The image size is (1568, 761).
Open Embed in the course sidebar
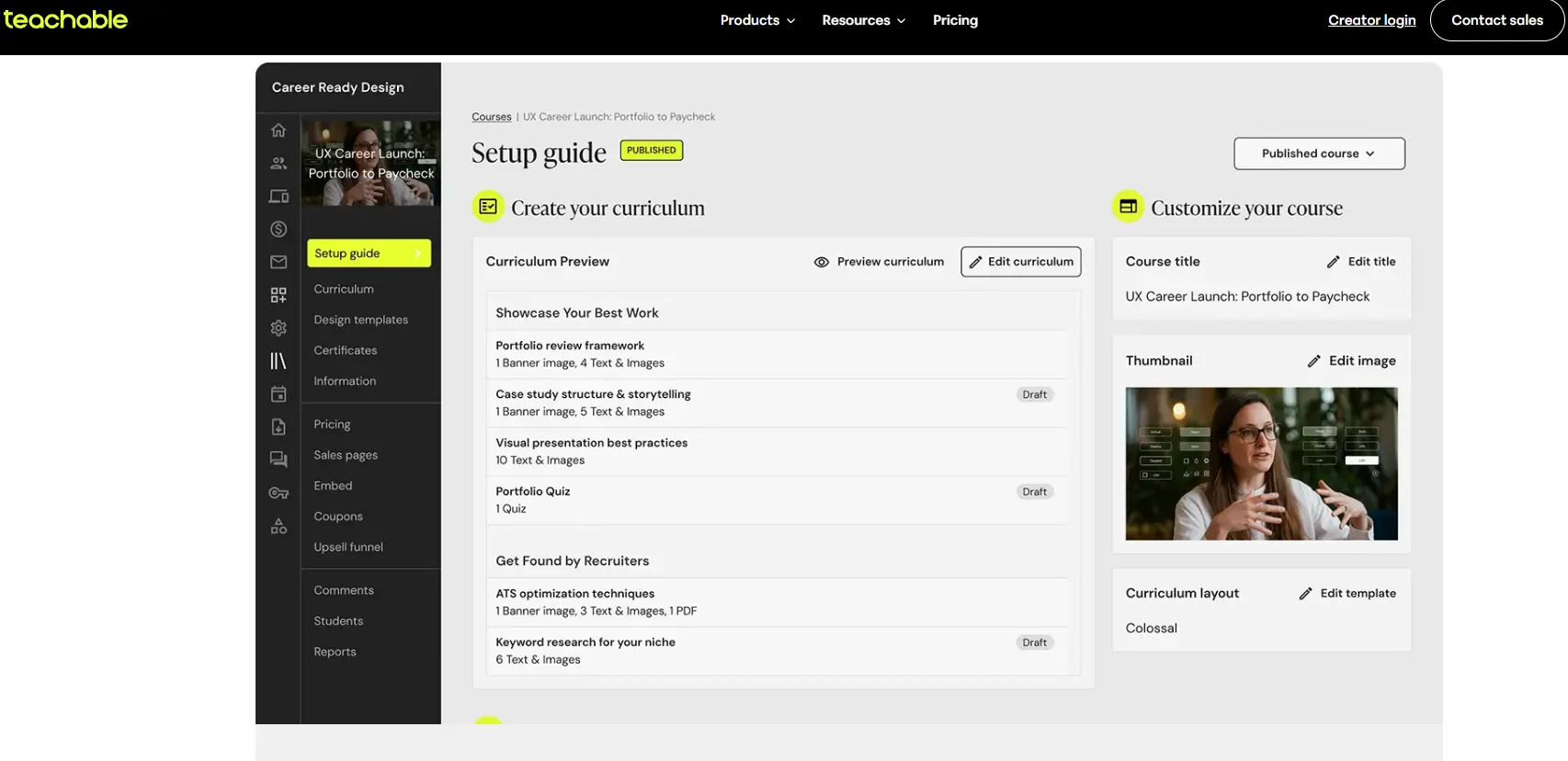pyautogui.click(x=333, y=486)
